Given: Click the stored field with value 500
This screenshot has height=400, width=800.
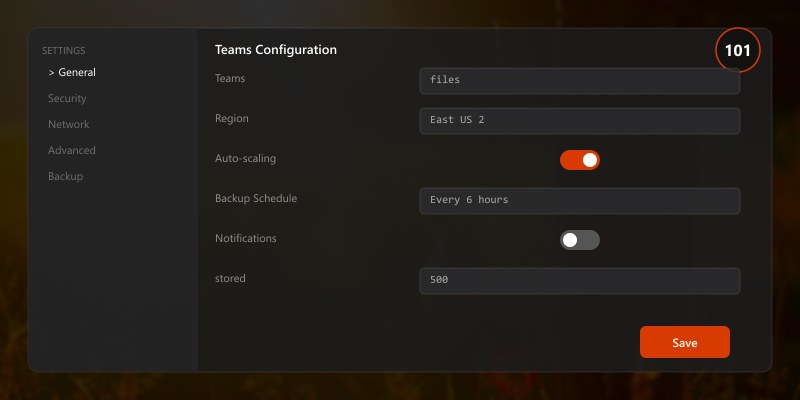Looking at the screenshot, I should tap(580, 281).
